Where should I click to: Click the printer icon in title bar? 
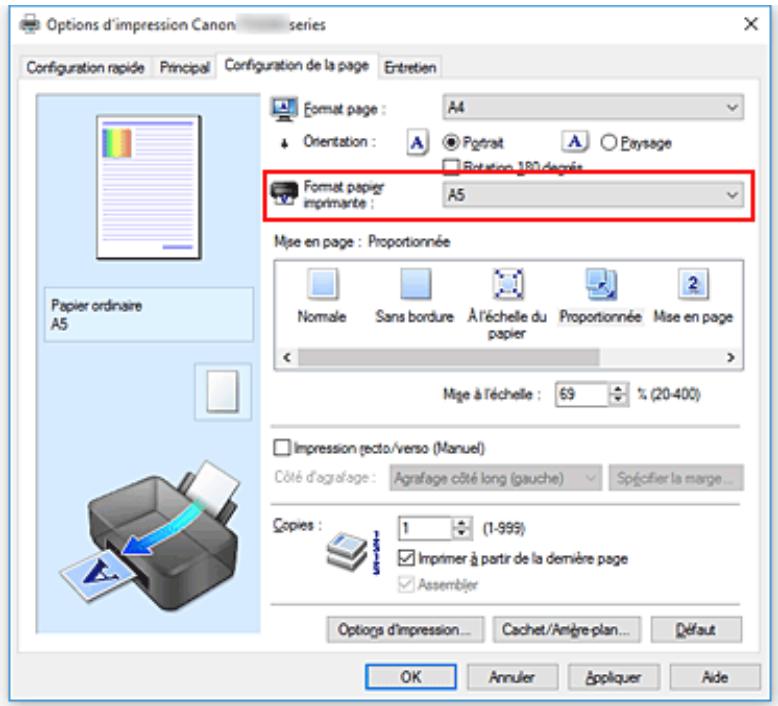[30, 24]
